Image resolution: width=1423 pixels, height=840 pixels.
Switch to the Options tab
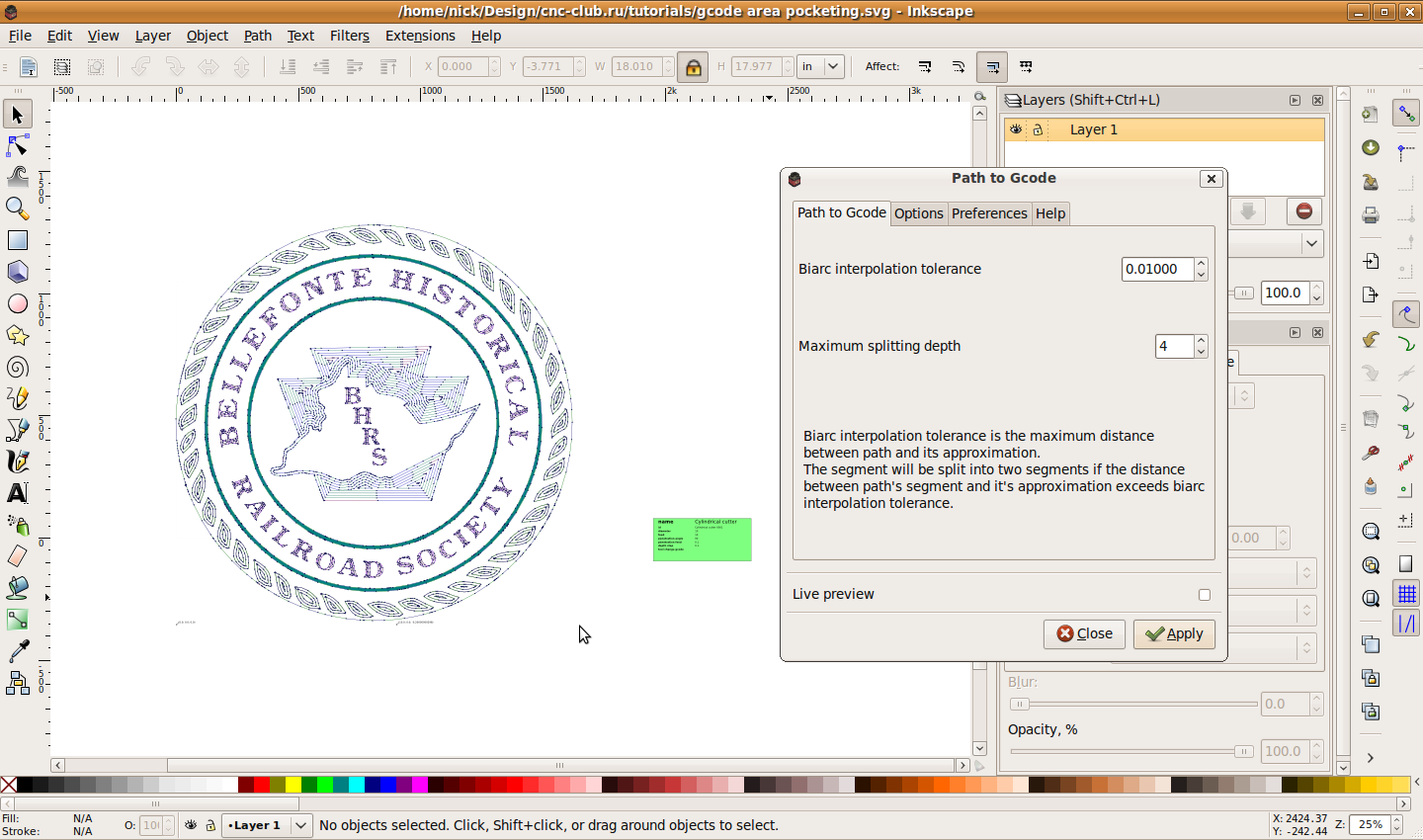tap(919, 213)
